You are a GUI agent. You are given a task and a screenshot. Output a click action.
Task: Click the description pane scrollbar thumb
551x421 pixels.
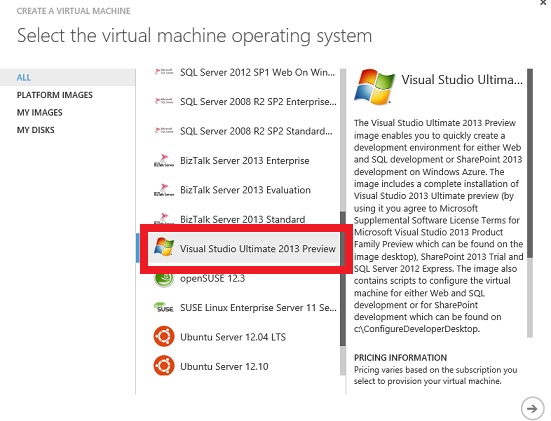[x=530, y=163]
